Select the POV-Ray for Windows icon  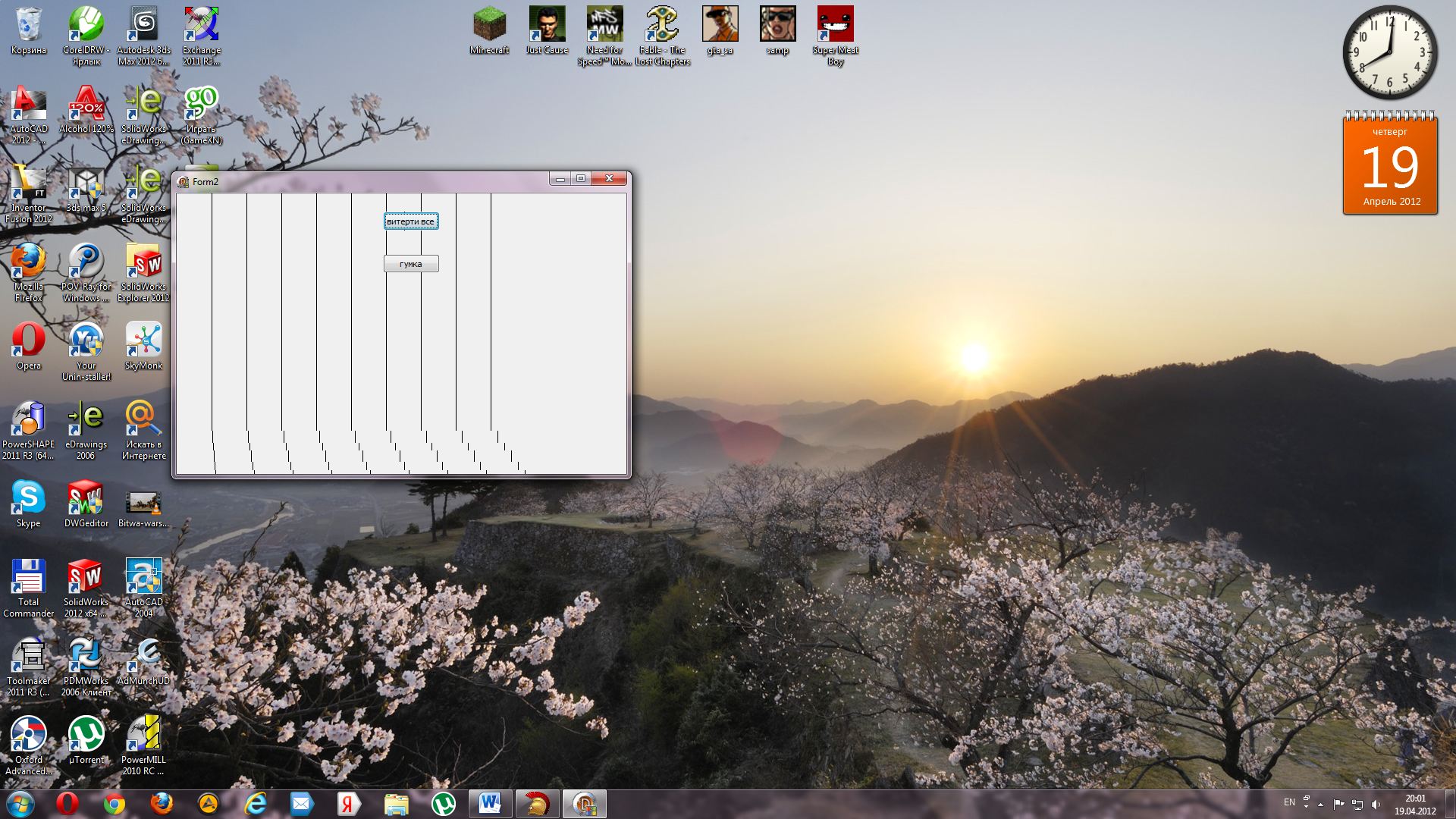(x=86, y=272)
